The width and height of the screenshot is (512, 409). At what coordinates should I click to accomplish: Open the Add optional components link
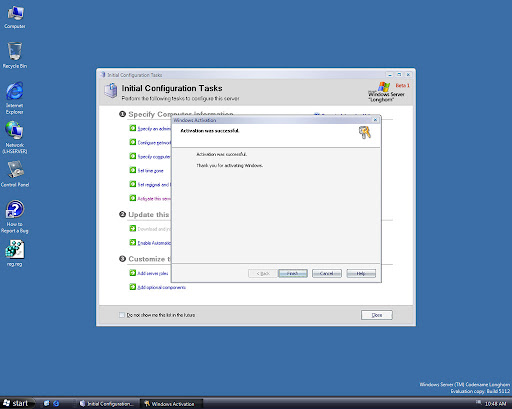161,287
